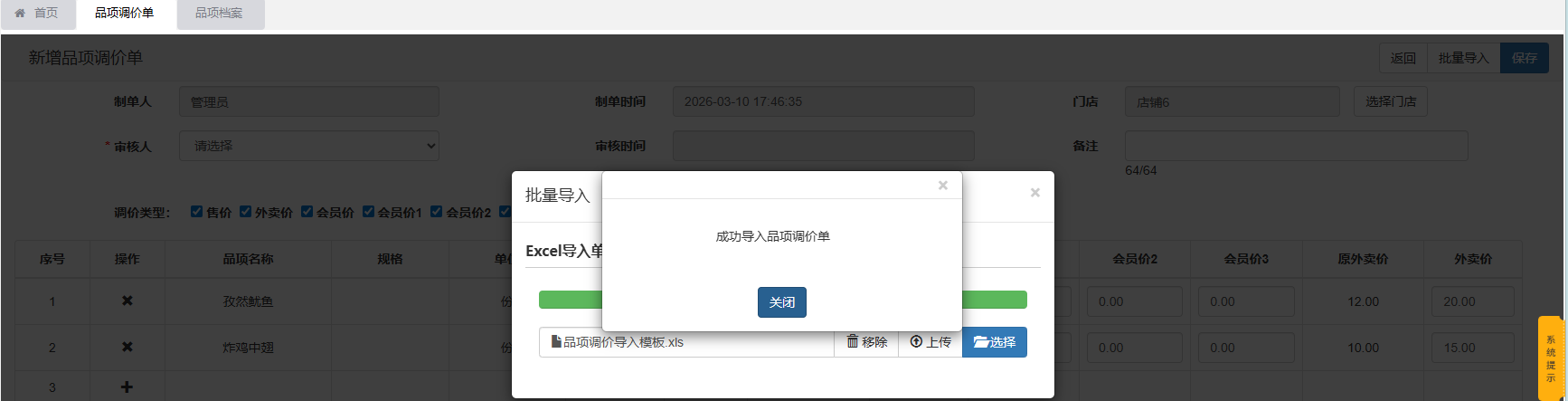Screen dimensions: 1568x401
Task: Click 原外卖价 value 12.00
Action: click(1363, 301)
